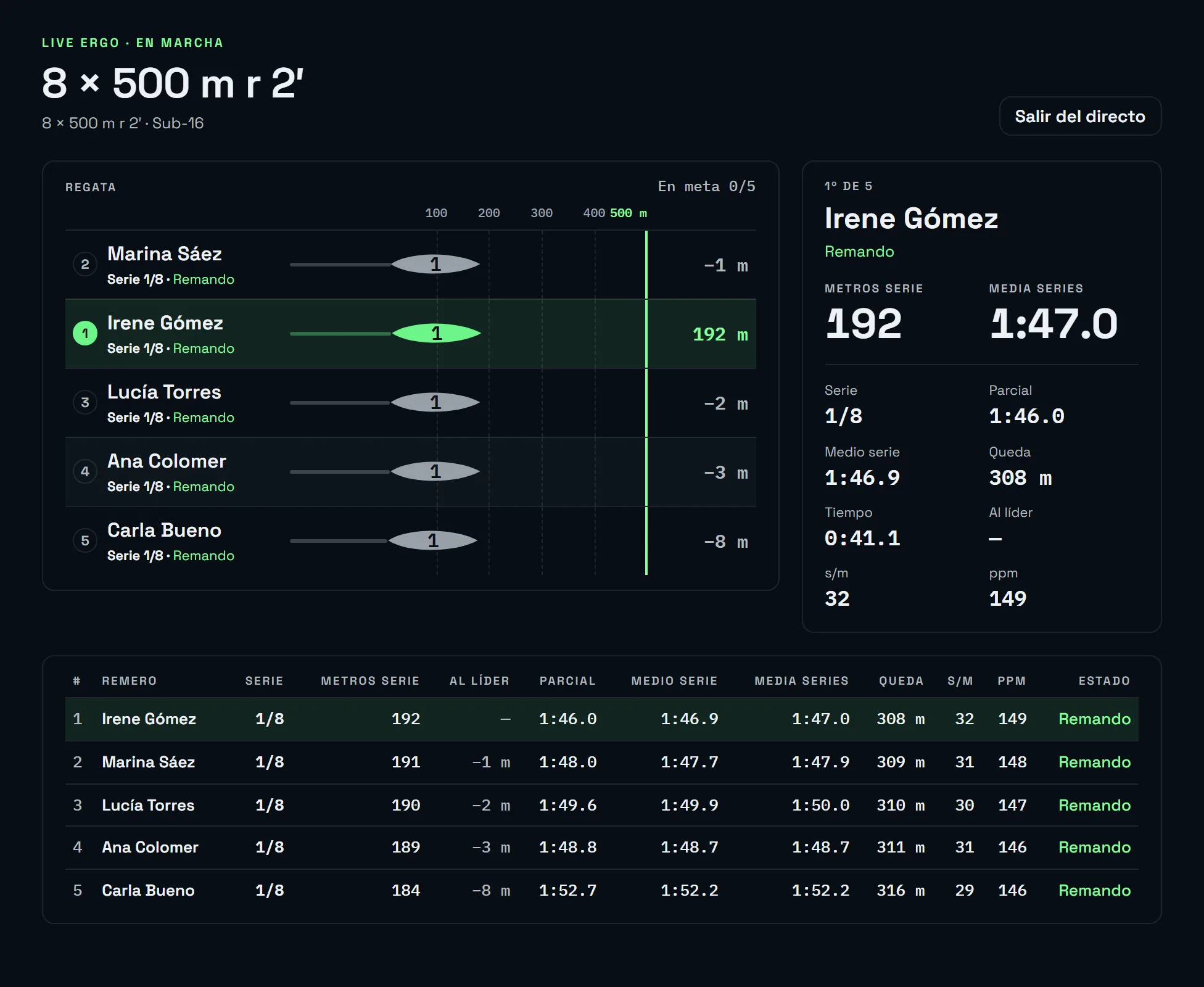
Task: Click the large 1:47.0 media series figure
Action: coord(1053,323)
